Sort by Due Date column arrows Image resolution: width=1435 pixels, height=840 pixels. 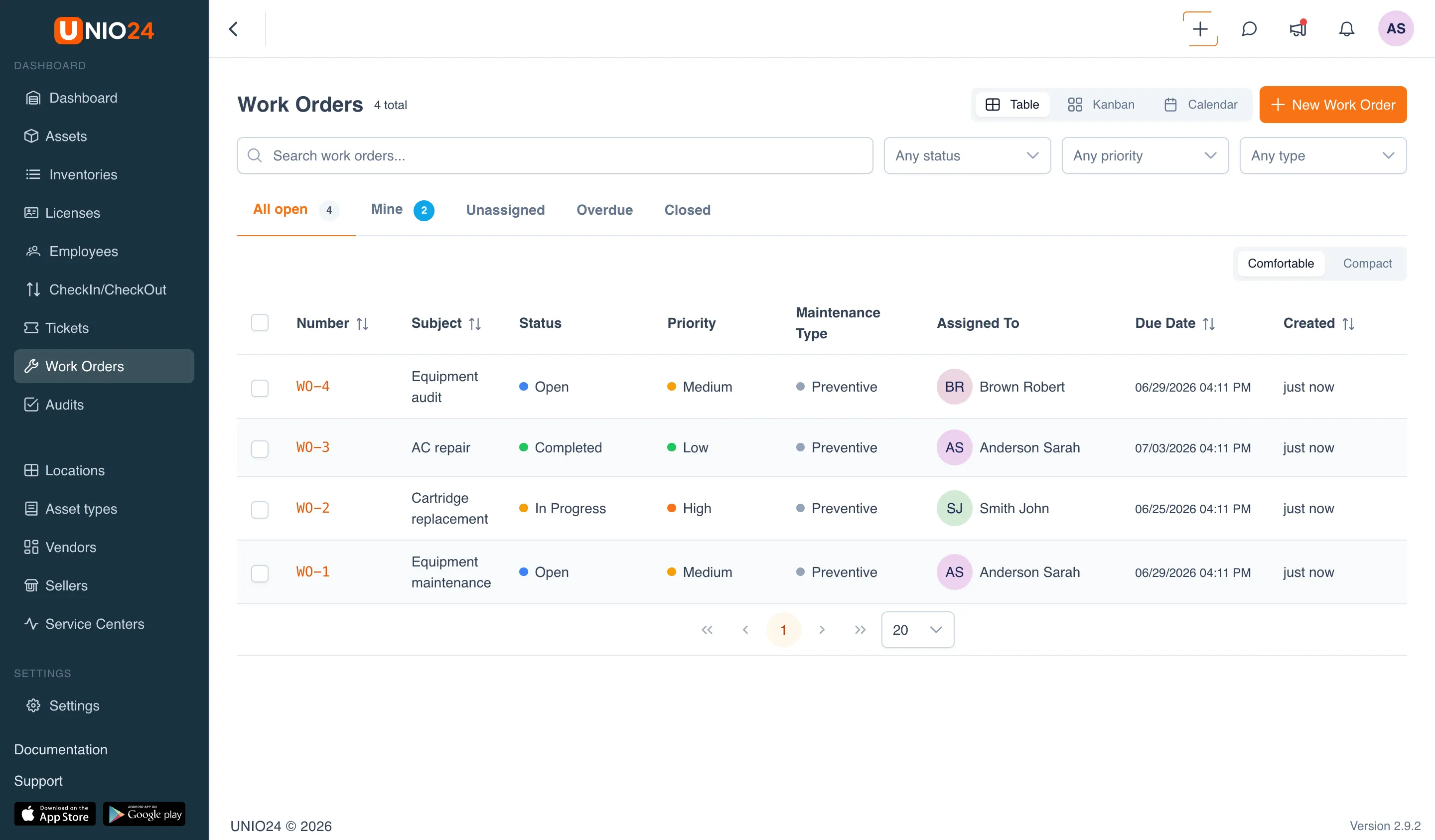1209,323
